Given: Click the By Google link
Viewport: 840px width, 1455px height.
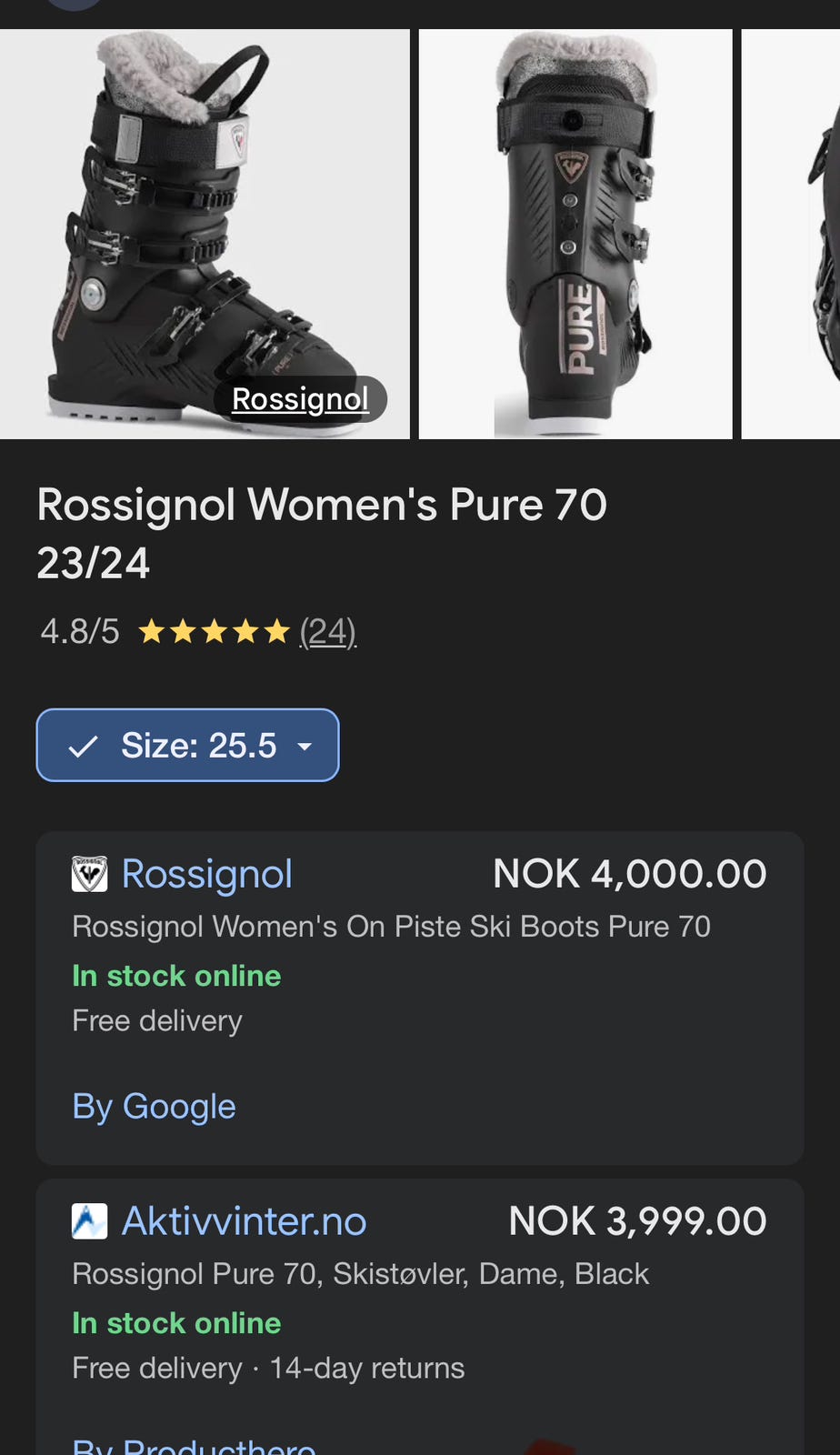Looking at the screenshot, I should click(154, 1107).
